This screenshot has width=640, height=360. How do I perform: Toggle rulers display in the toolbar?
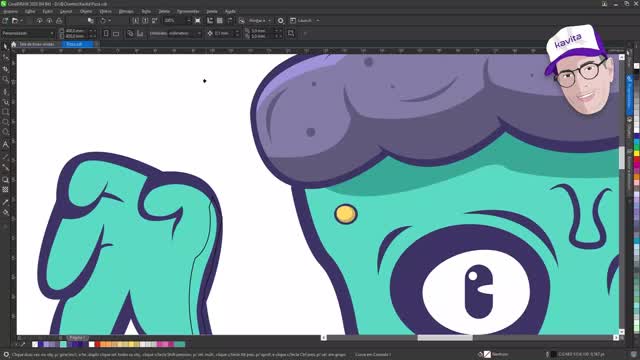(x=210, y=20)
